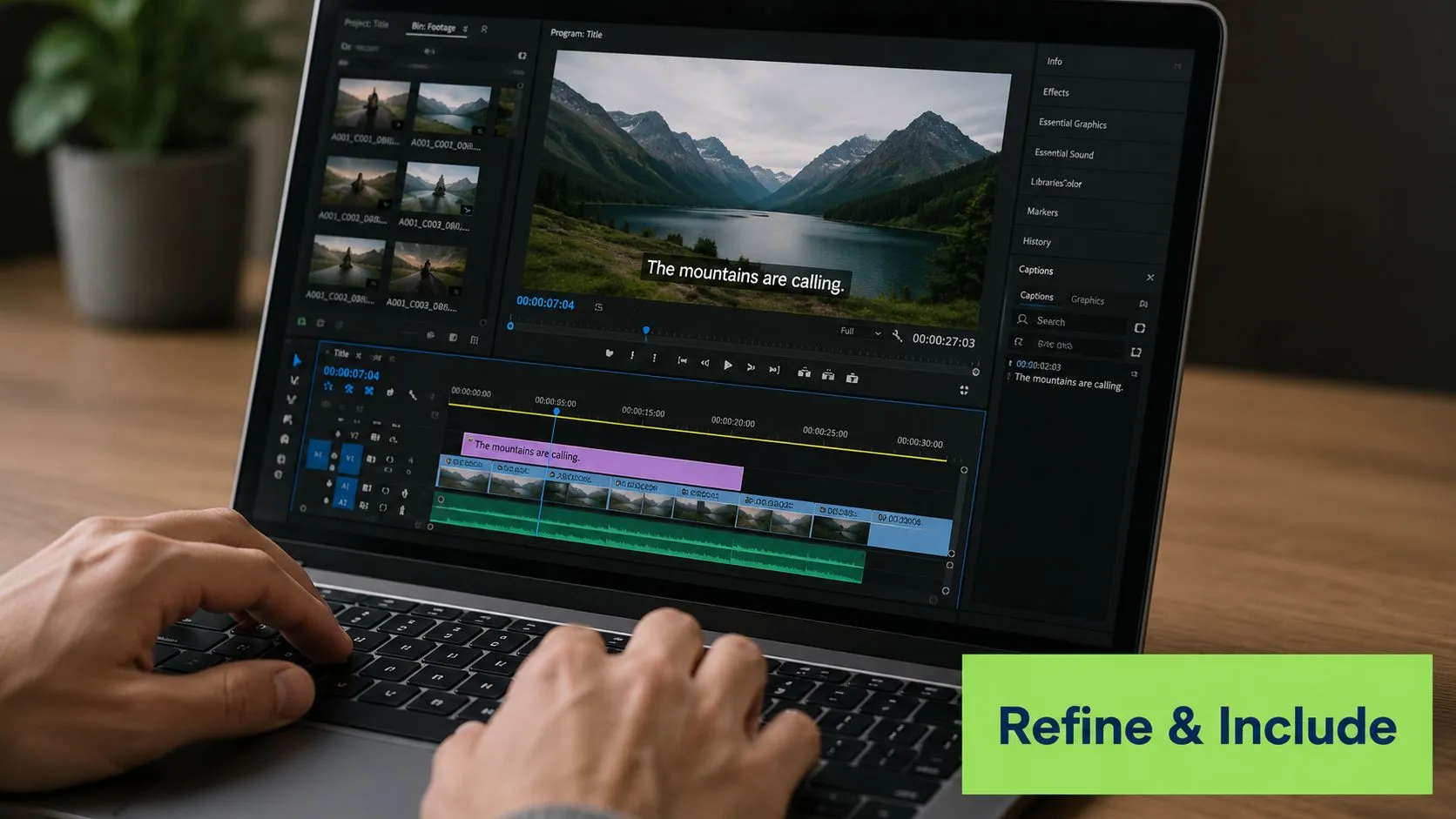Open the first A001_C001 footage thumbnail

coord(372,106)
